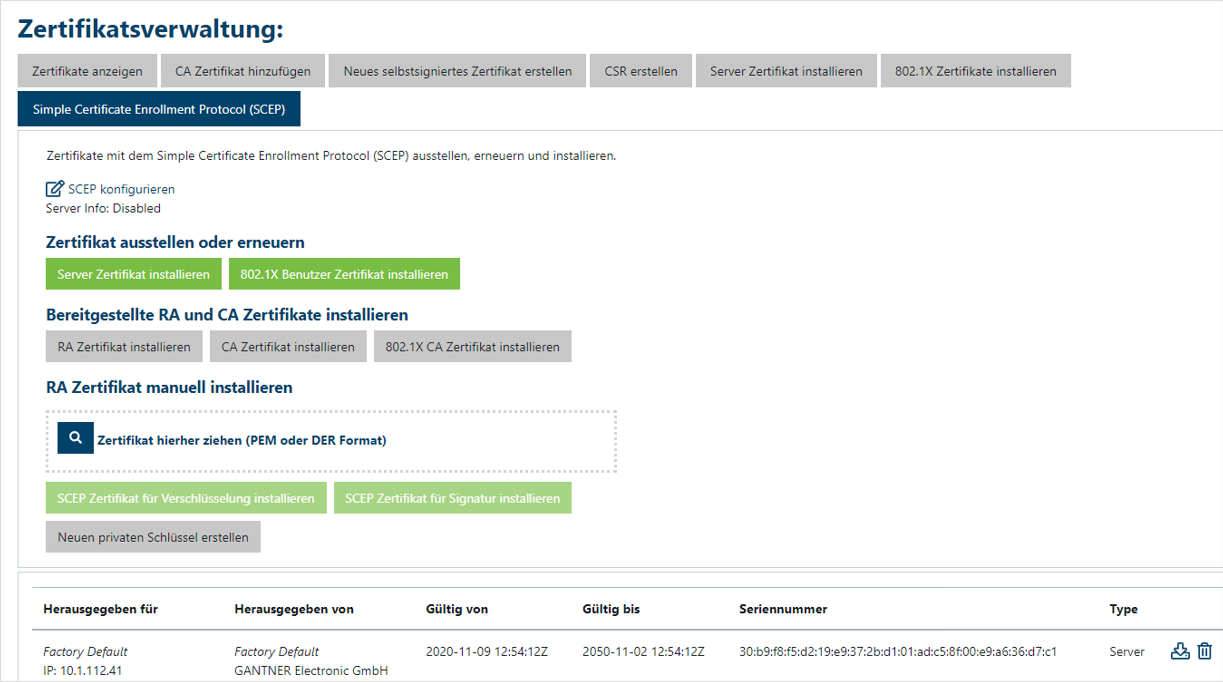Click gray CA Zertifikat installieren button
The width and height of the screenshot is (1223, 682).
point(288,347)
